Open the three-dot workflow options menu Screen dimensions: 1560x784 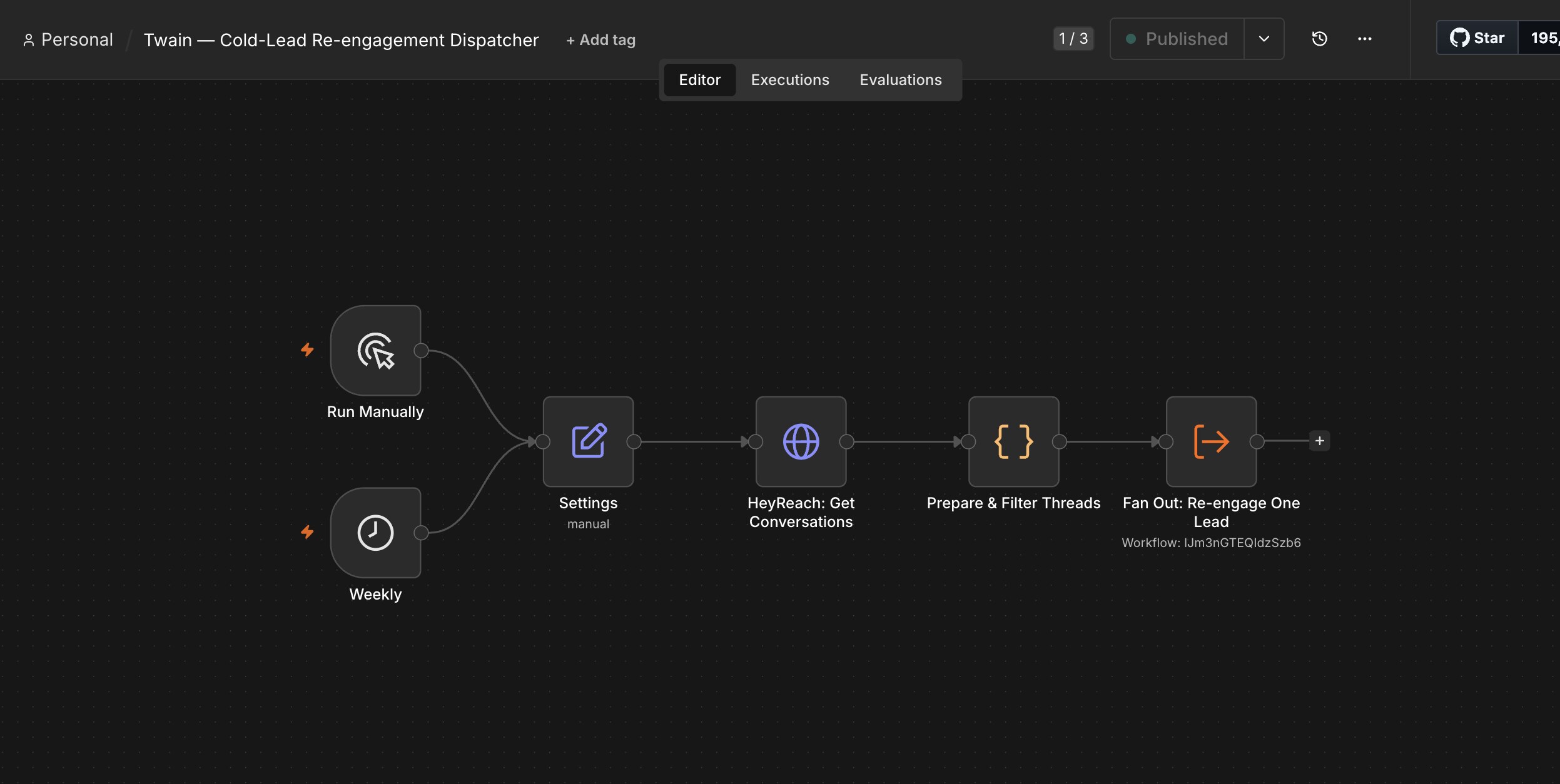[1365, 39]
